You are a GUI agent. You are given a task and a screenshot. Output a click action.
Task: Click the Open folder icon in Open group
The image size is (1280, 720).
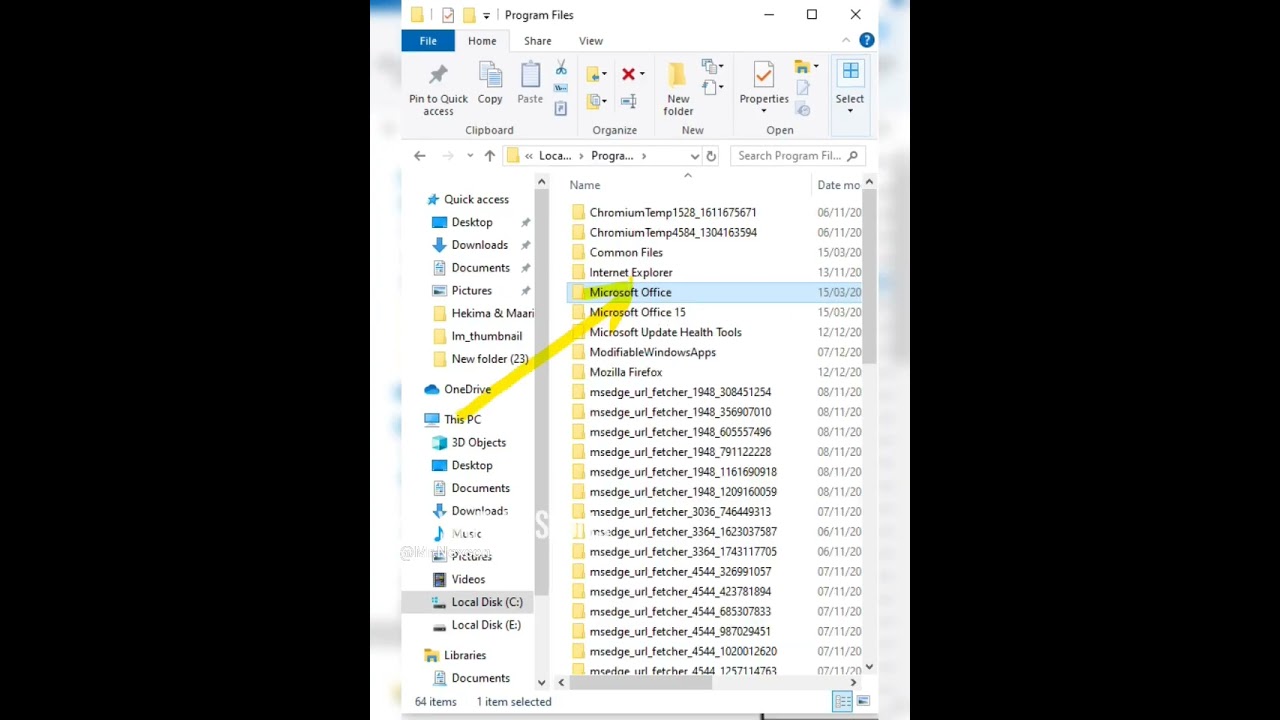801,67
